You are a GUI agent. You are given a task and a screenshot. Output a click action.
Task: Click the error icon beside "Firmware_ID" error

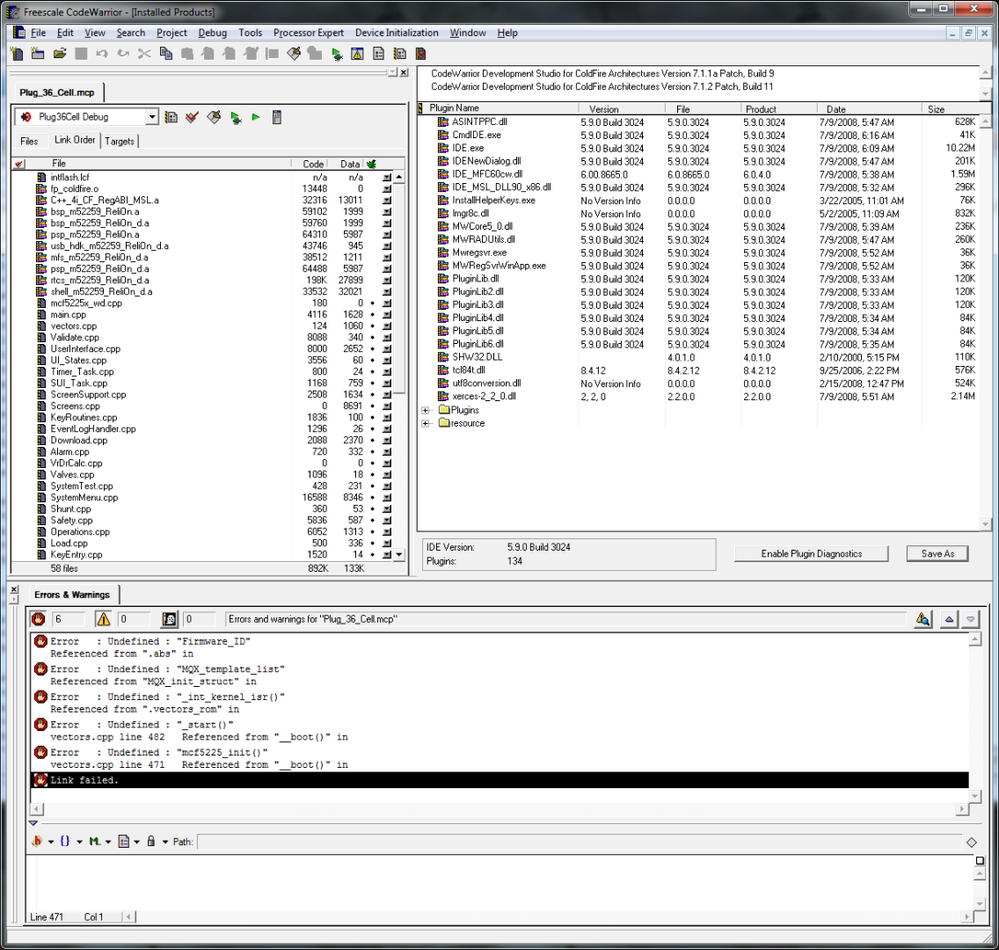41,641
